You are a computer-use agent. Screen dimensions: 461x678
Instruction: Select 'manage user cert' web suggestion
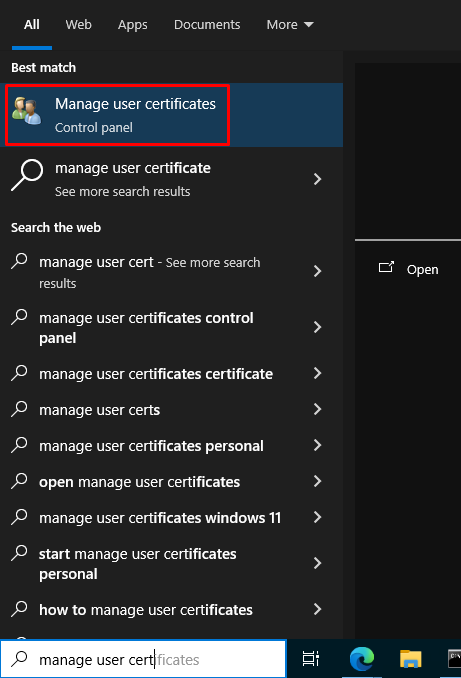tap(171, 272)
